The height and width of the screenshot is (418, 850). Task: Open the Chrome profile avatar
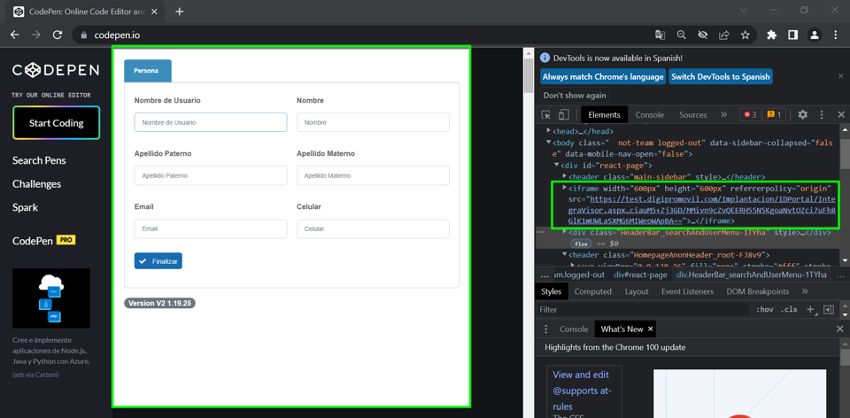pos(814,35)
